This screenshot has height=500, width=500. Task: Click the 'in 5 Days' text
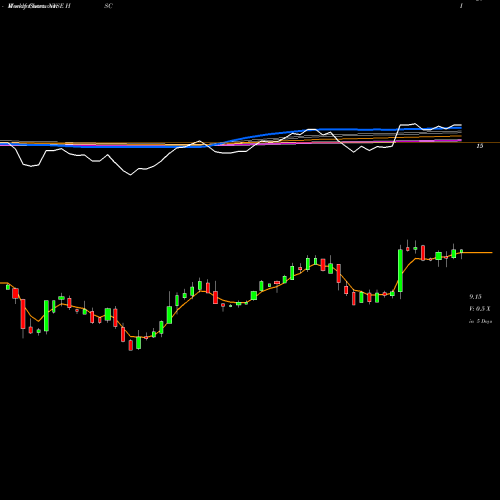click(x=480, y=321)
